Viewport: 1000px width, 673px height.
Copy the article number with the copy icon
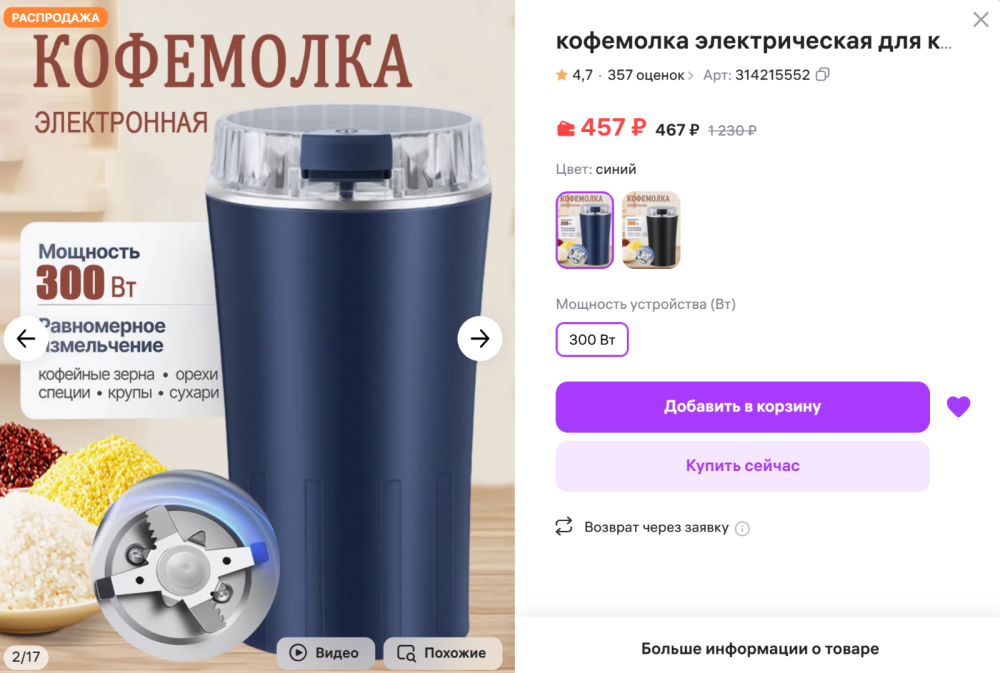coord(823,75)
